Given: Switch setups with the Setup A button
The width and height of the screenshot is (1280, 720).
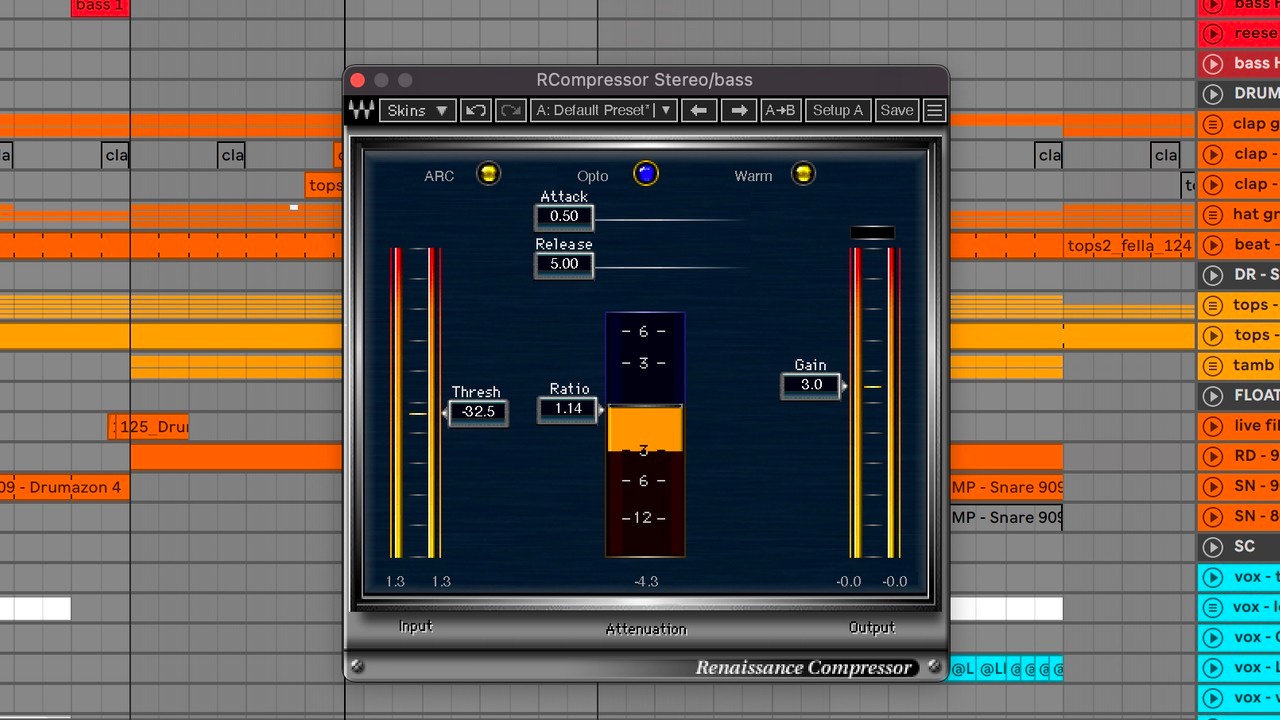Looking at the screenshot, I should pos(838,110).
